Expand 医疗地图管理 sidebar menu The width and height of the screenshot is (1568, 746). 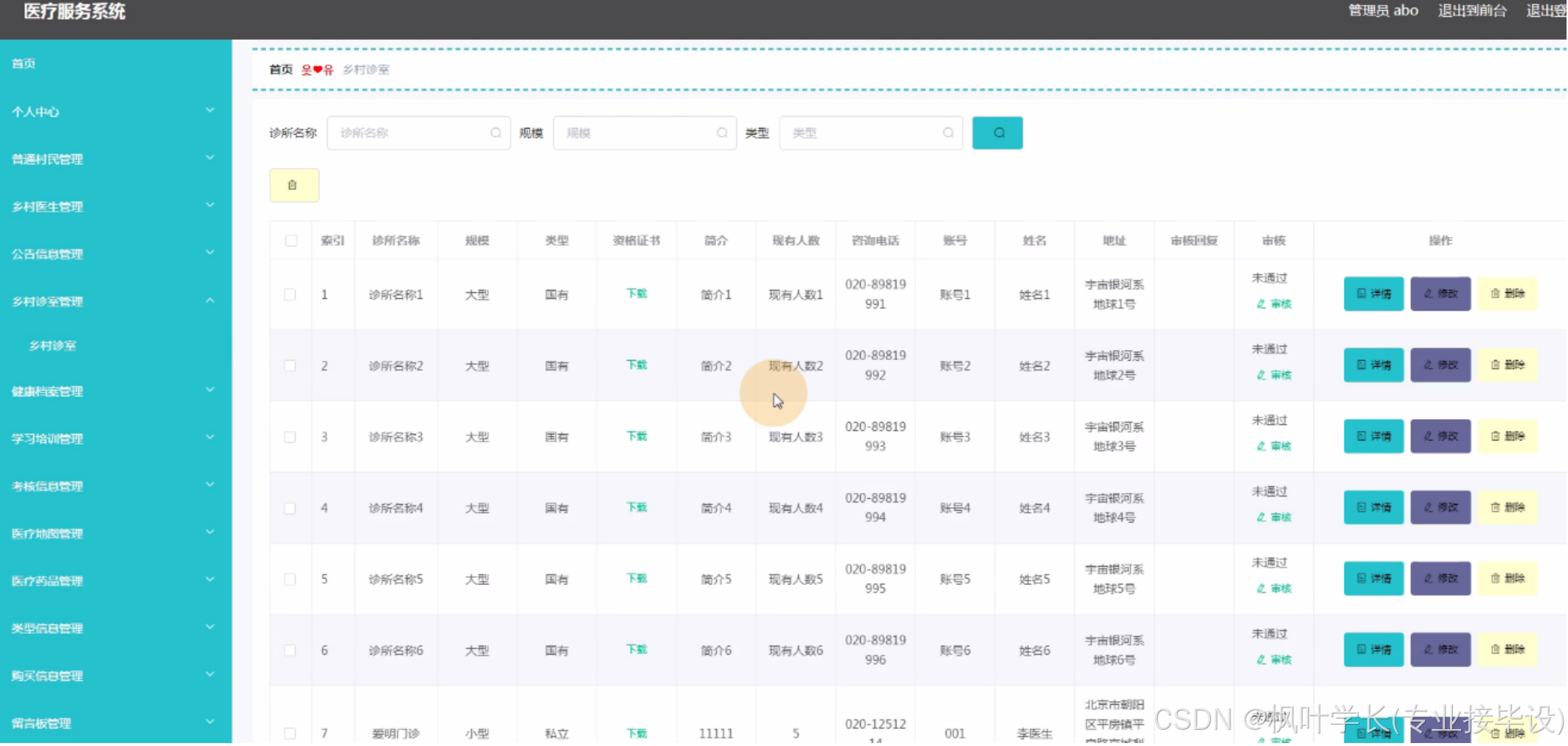(116, 533)
